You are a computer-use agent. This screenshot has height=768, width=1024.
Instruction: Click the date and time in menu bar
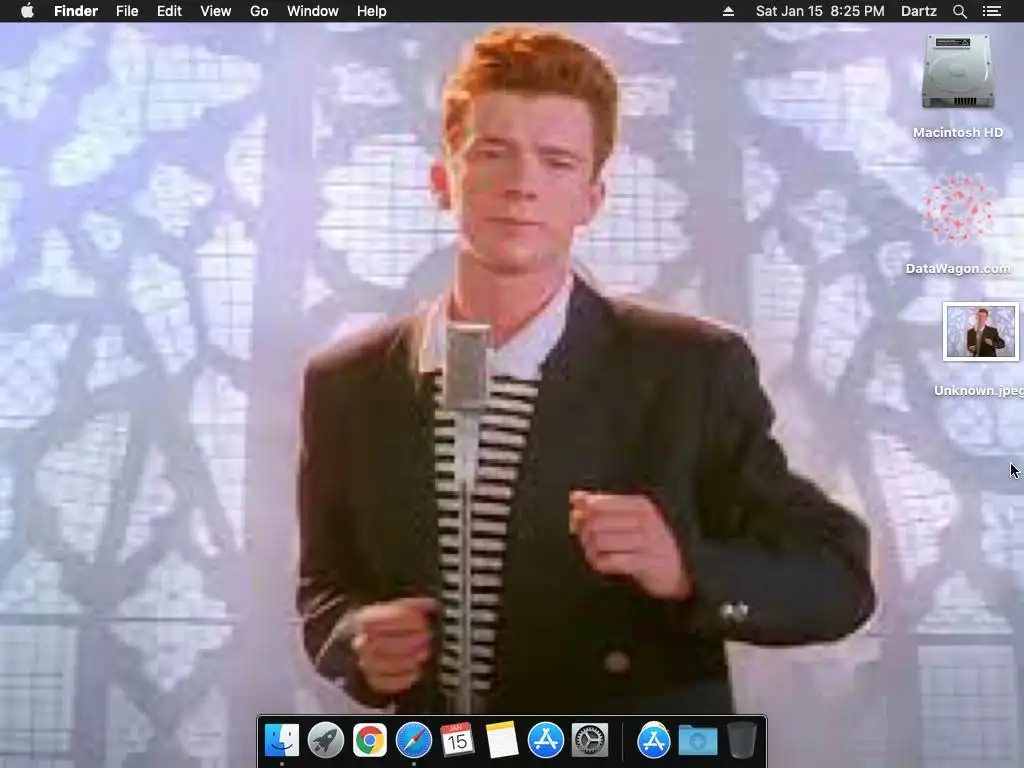pyautogui.click(x=820, y=11)
